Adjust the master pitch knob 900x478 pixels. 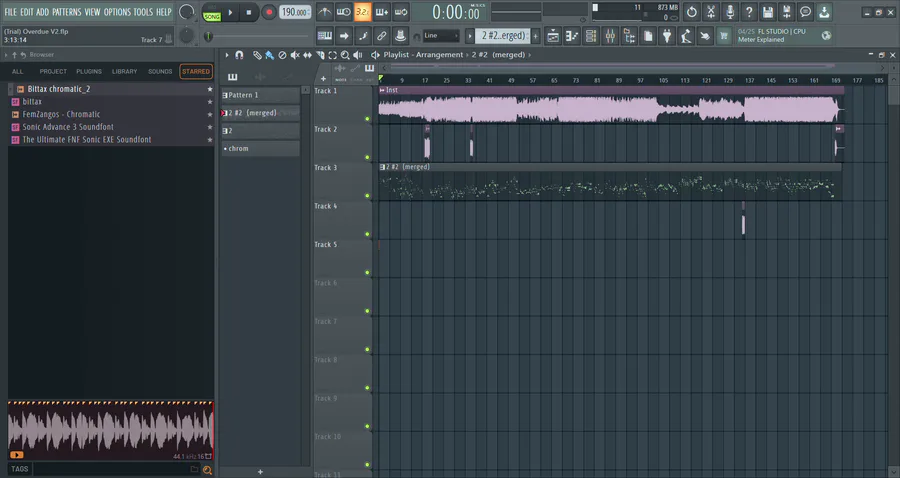187,36
